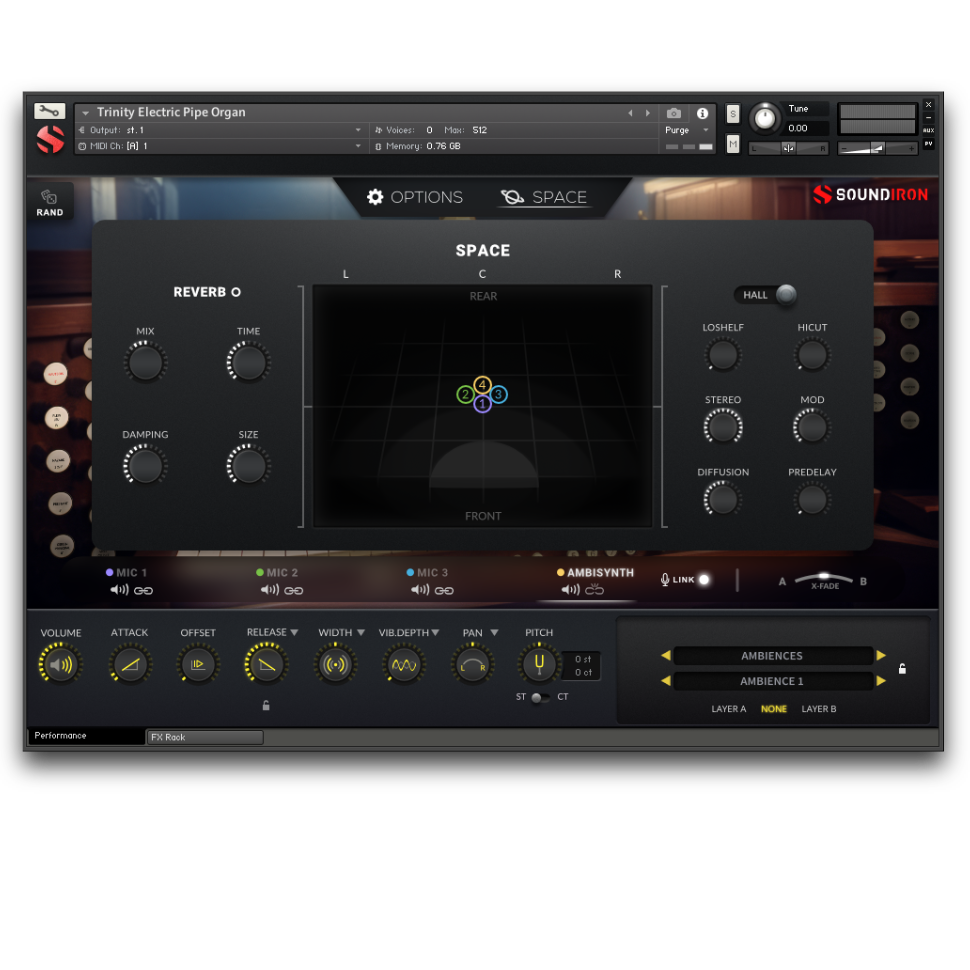The width and height of the screenshot is (970, 970).
Task: Toggle the REVERB on/off circle
Action: 236,292
